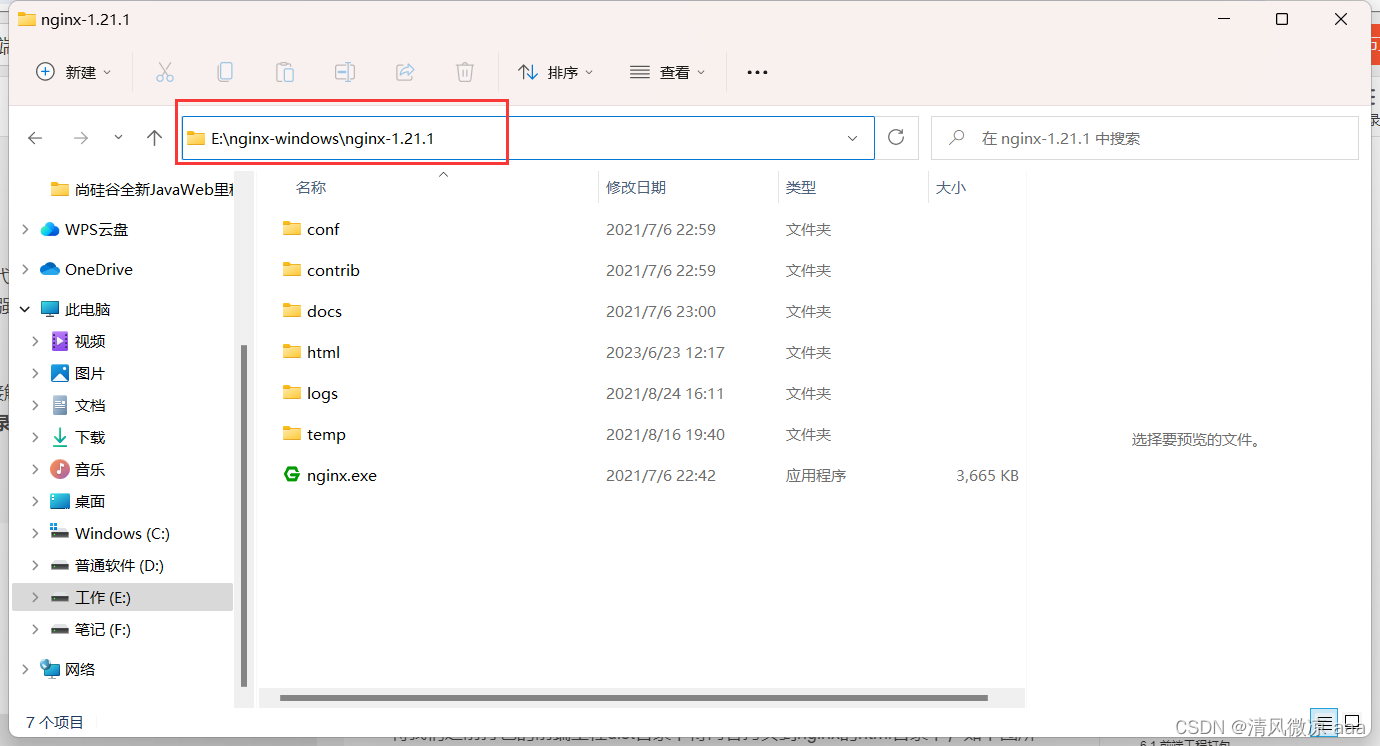The width and height of the screenshot is (1380, 746).
Task: Expand the Windows (C:) drive node
Action: (35, 533)
